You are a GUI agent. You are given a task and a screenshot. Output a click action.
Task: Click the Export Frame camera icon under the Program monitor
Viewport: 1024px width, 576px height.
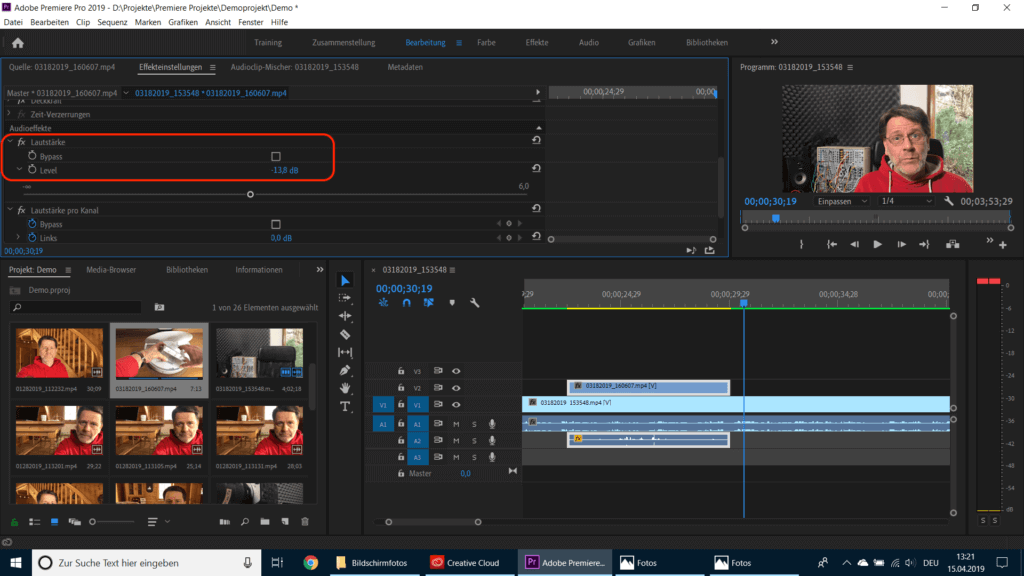pyautogui.click(x=953, y=244)
